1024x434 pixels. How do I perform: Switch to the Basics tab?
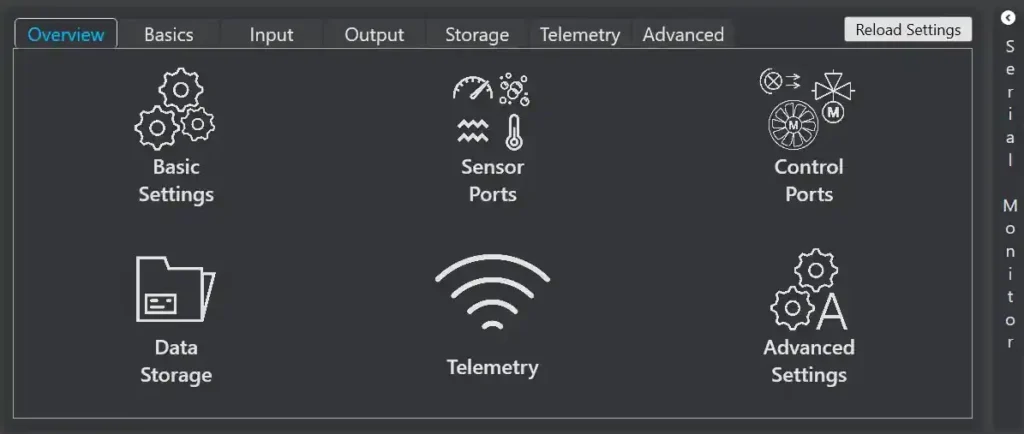tap(168, 34)
